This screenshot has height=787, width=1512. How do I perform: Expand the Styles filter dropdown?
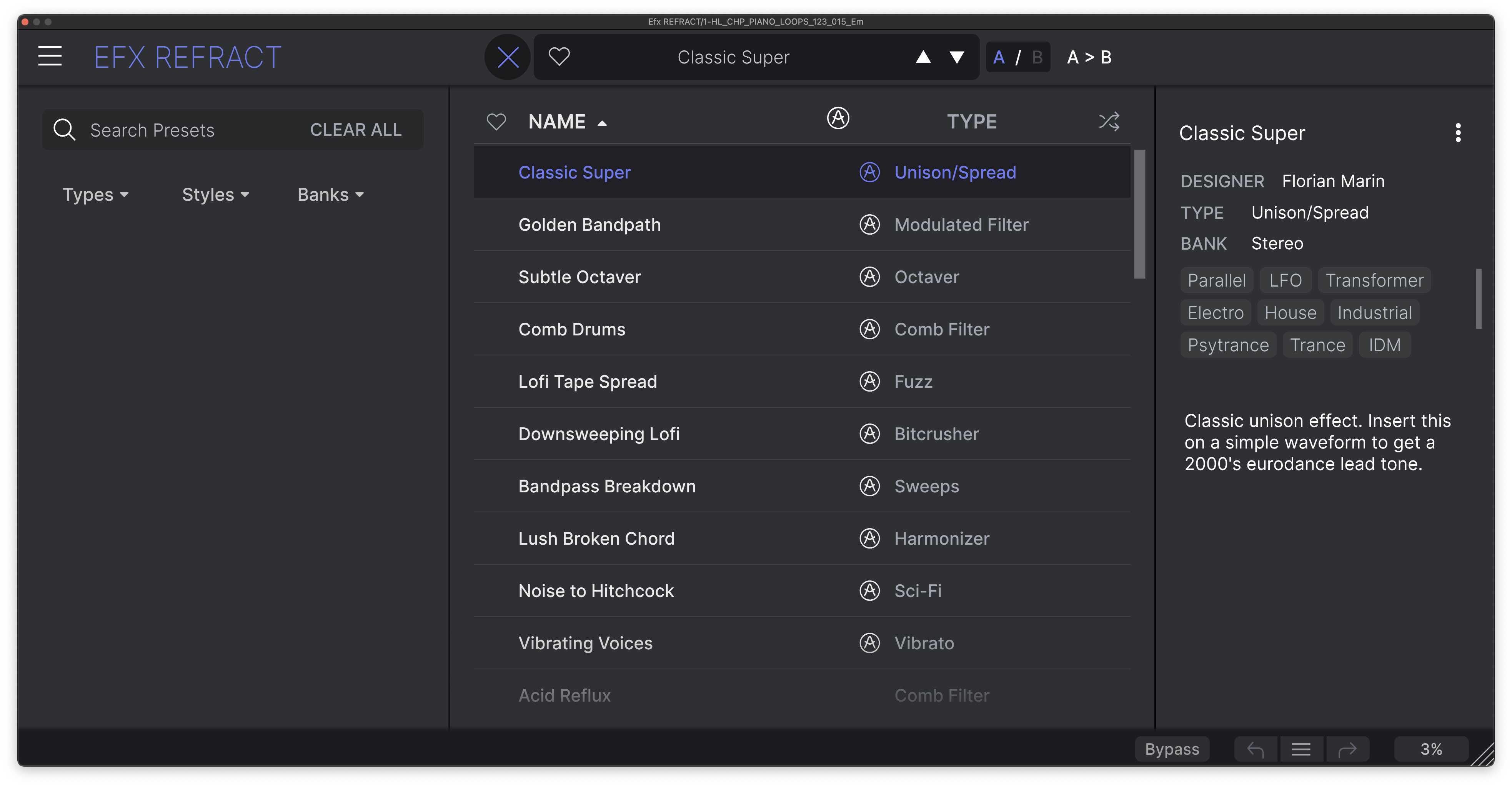[215, 194]
